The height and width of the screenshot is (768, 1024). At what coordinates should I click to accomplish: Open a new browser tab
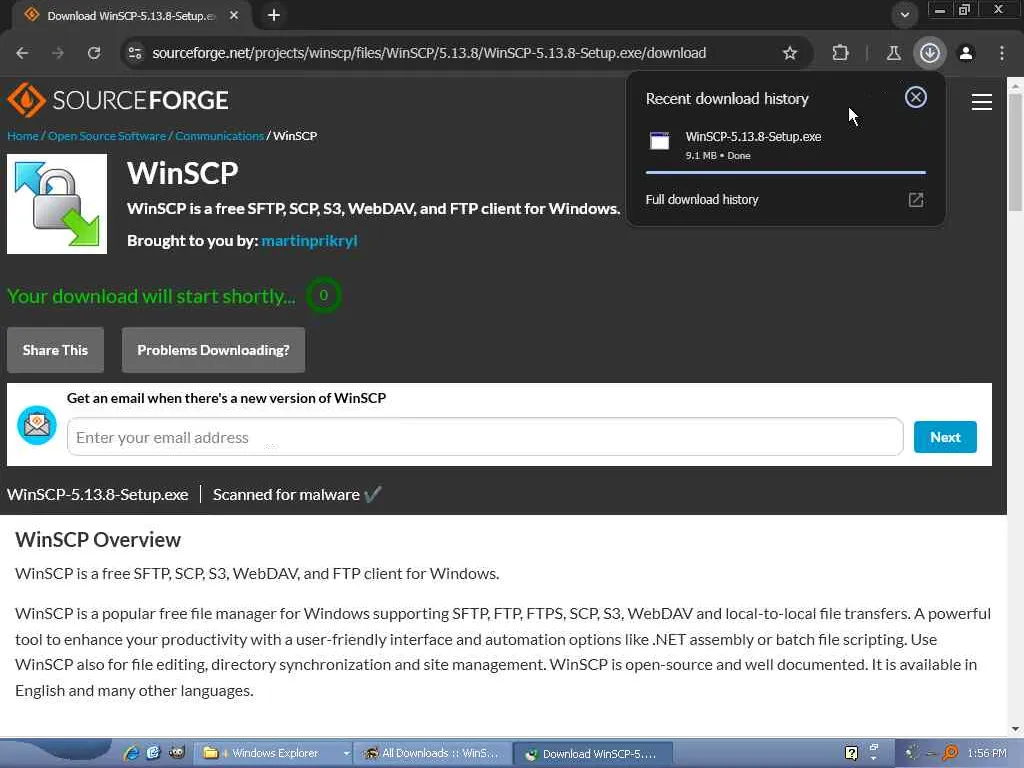click(x=274, y=15)
